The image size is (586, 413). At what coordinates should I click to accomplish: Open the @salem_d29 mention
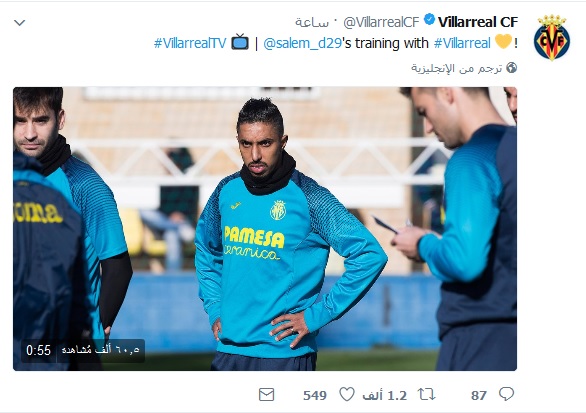(x=302, y=43)
